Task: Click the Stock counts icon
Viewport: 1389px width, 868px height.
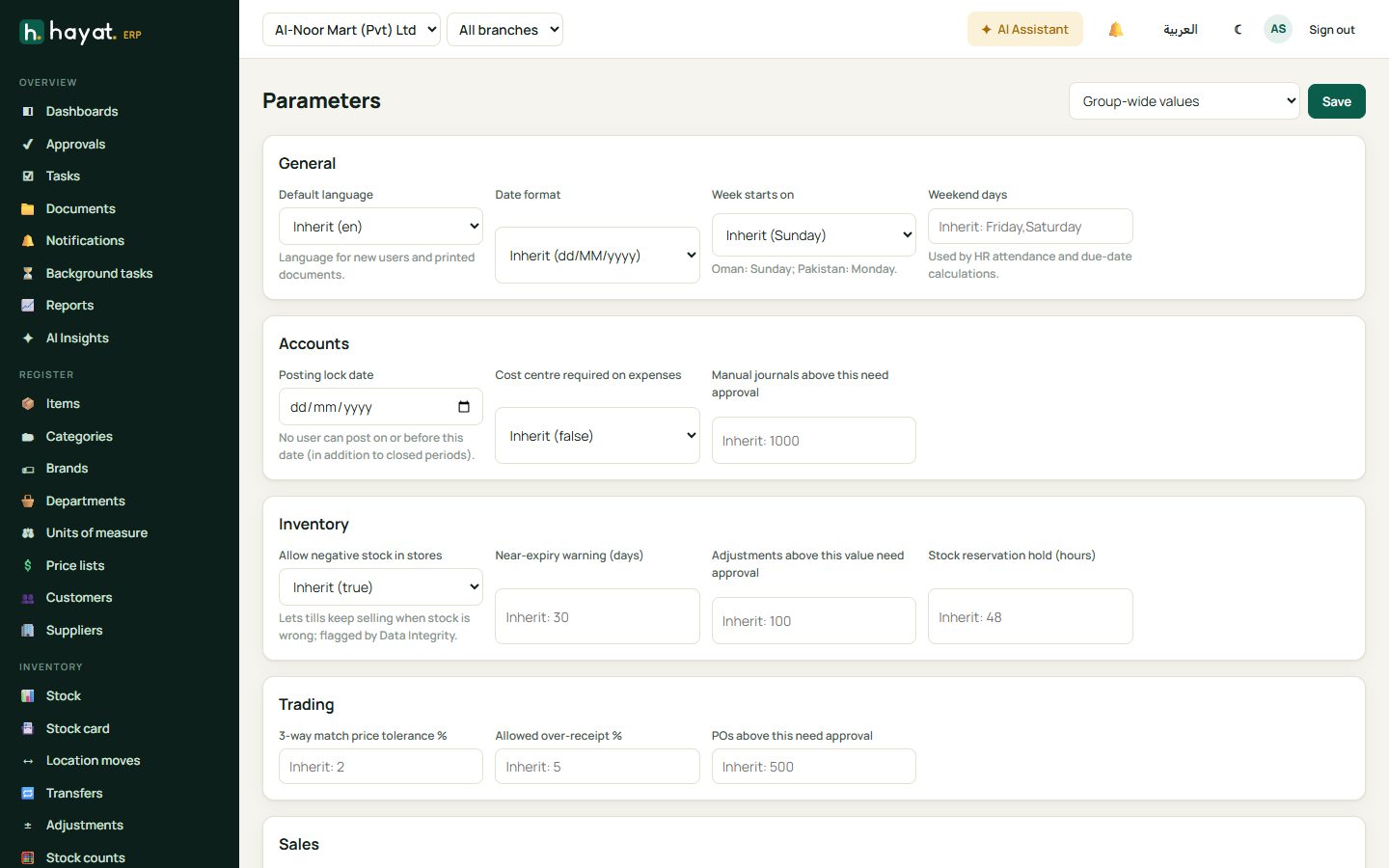Action: (x=28, y=857)
